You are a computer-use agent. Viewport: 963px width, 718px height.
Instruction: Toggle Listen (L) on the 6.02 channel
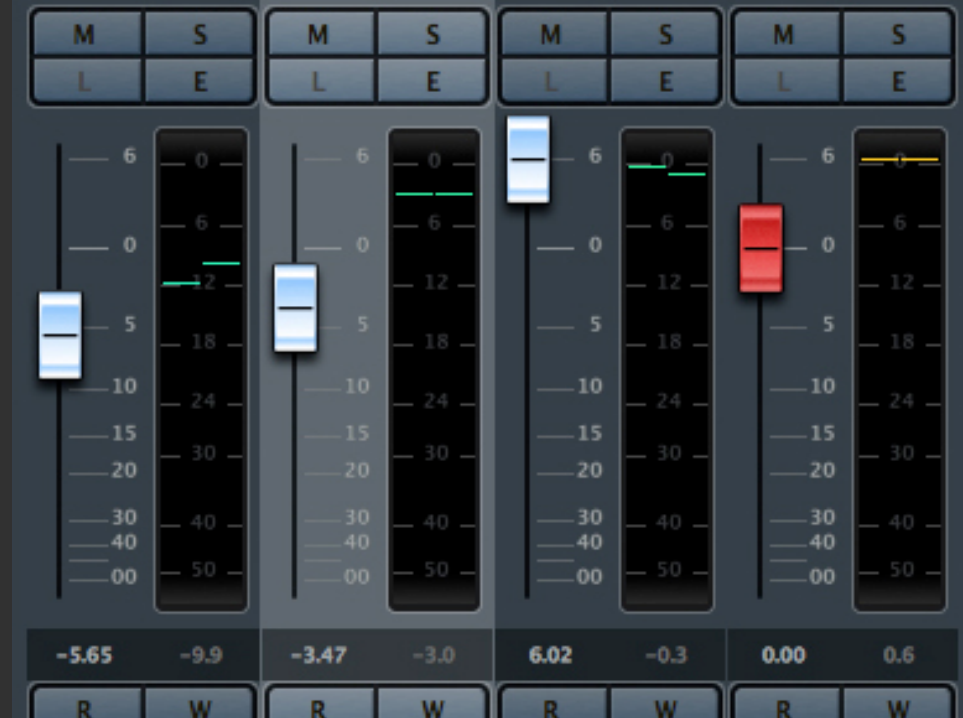[x=551, y=81]
